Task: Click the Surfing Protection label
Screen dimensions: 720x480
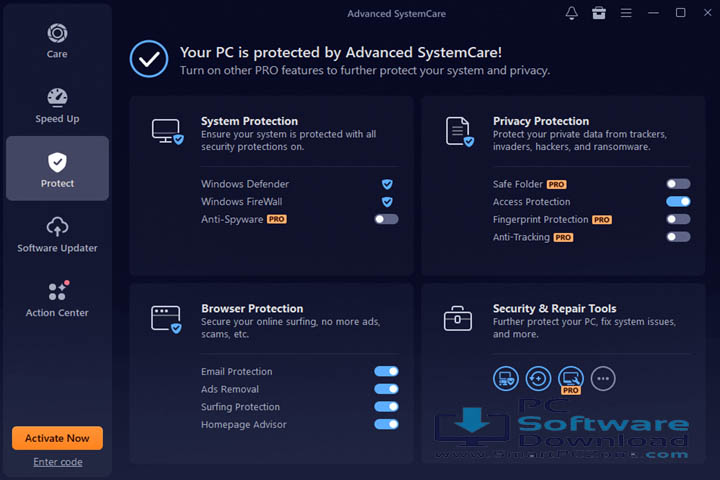Action: pos(240,407)
